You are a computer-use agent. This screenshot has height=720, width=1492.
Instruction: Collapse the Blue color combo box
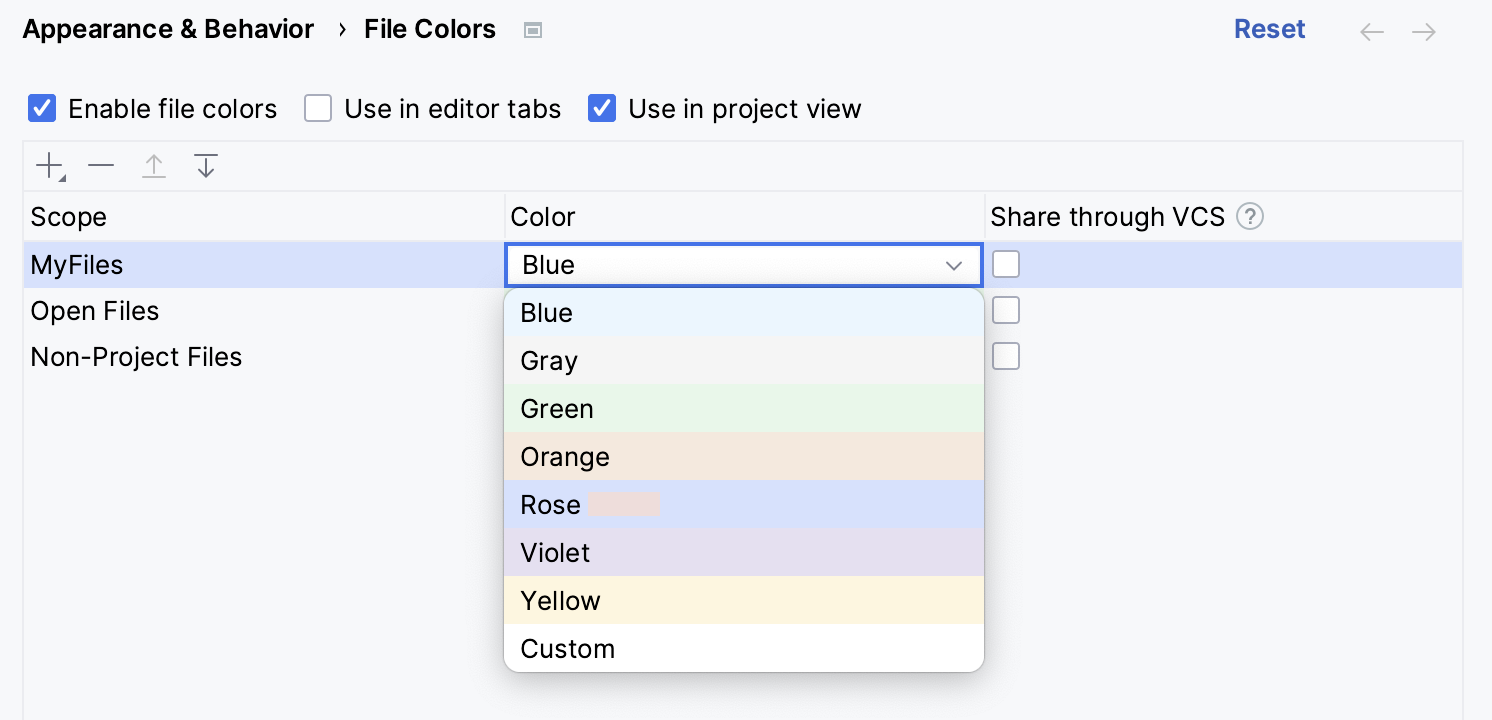click(953, 266)
